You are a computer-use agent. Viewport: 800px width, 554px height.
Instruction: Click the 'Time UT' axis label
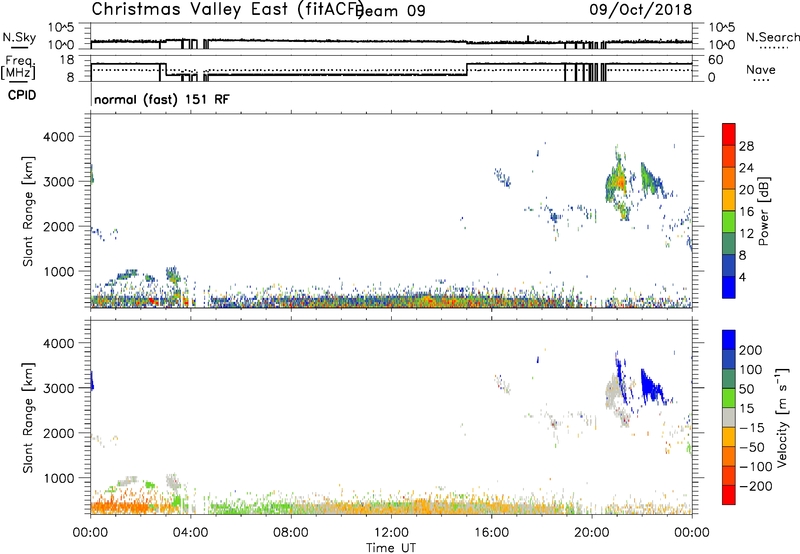point(391,548)
